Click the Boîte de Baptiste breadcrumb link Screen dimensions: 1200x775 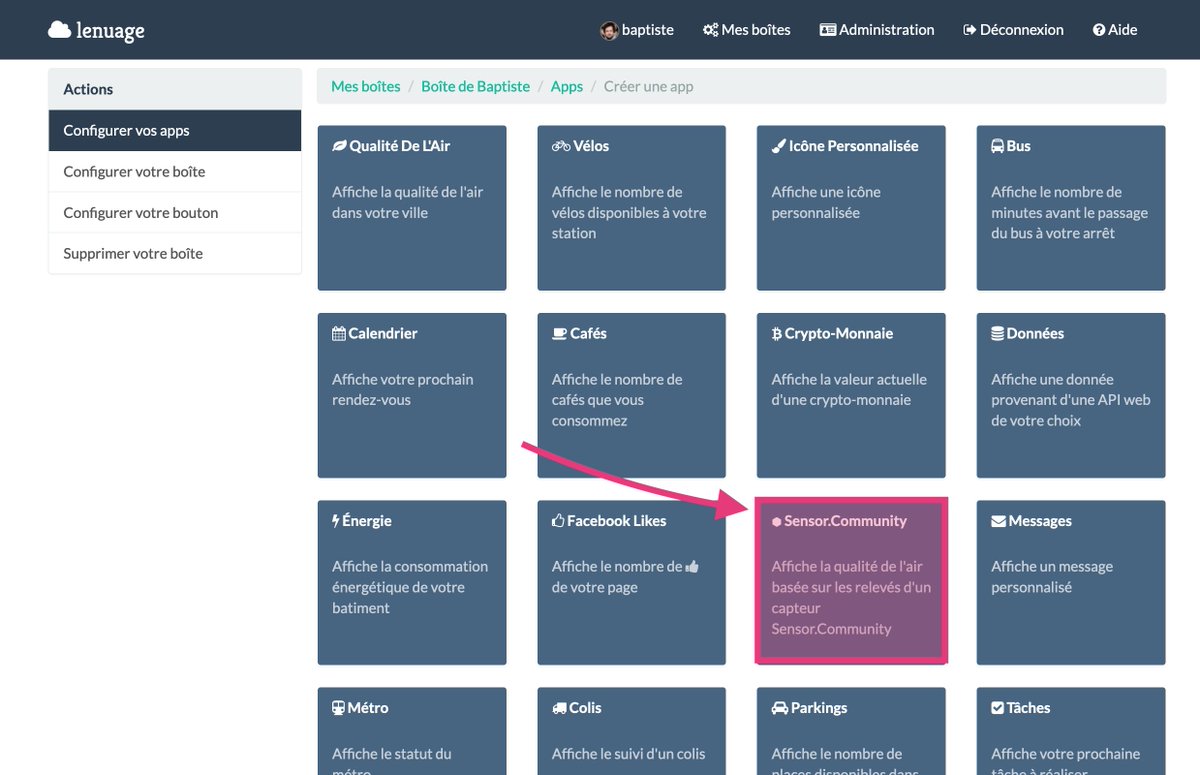(476, 86)
